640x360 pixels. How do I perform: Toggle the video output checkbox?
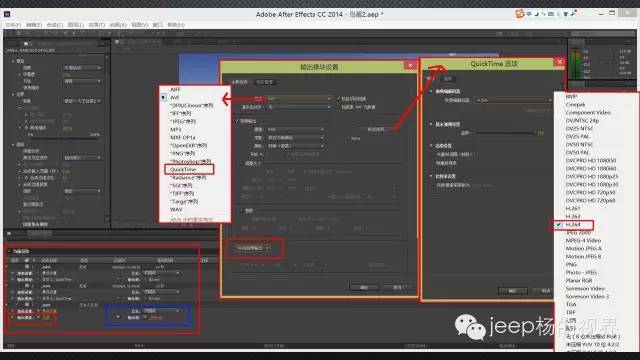236,121
